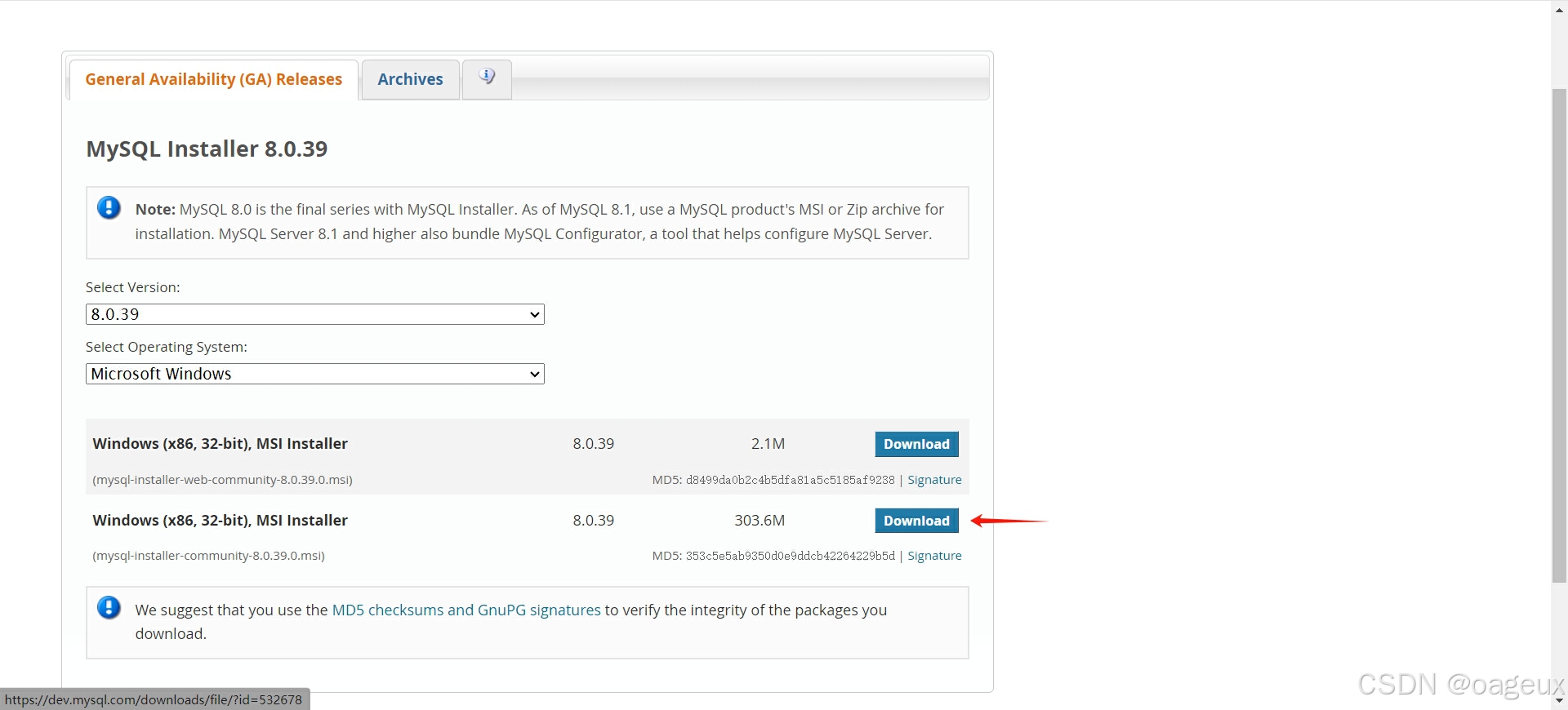Open the Select Version dropdown showing 8.0.39
1568x710 pixels.
(315, 314)
